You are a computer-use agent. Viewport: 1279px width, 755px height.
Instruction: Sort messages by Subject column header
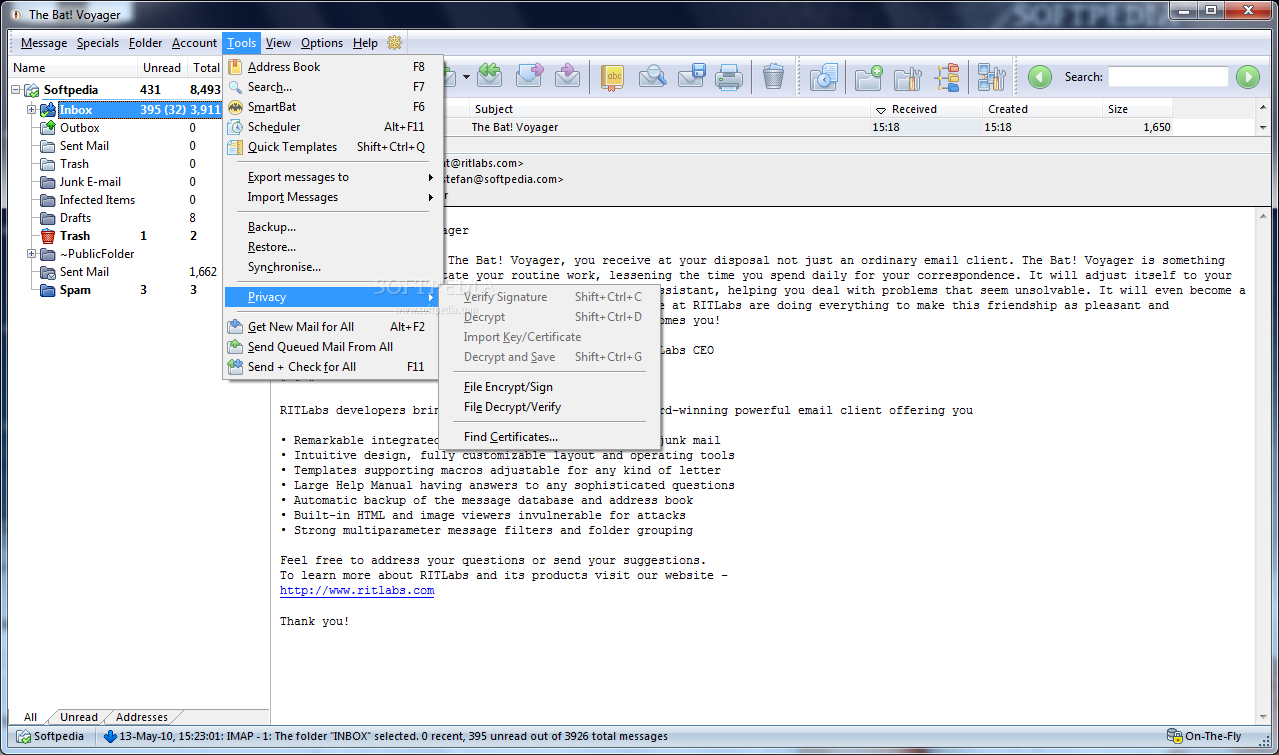click(x=669, y=109)
